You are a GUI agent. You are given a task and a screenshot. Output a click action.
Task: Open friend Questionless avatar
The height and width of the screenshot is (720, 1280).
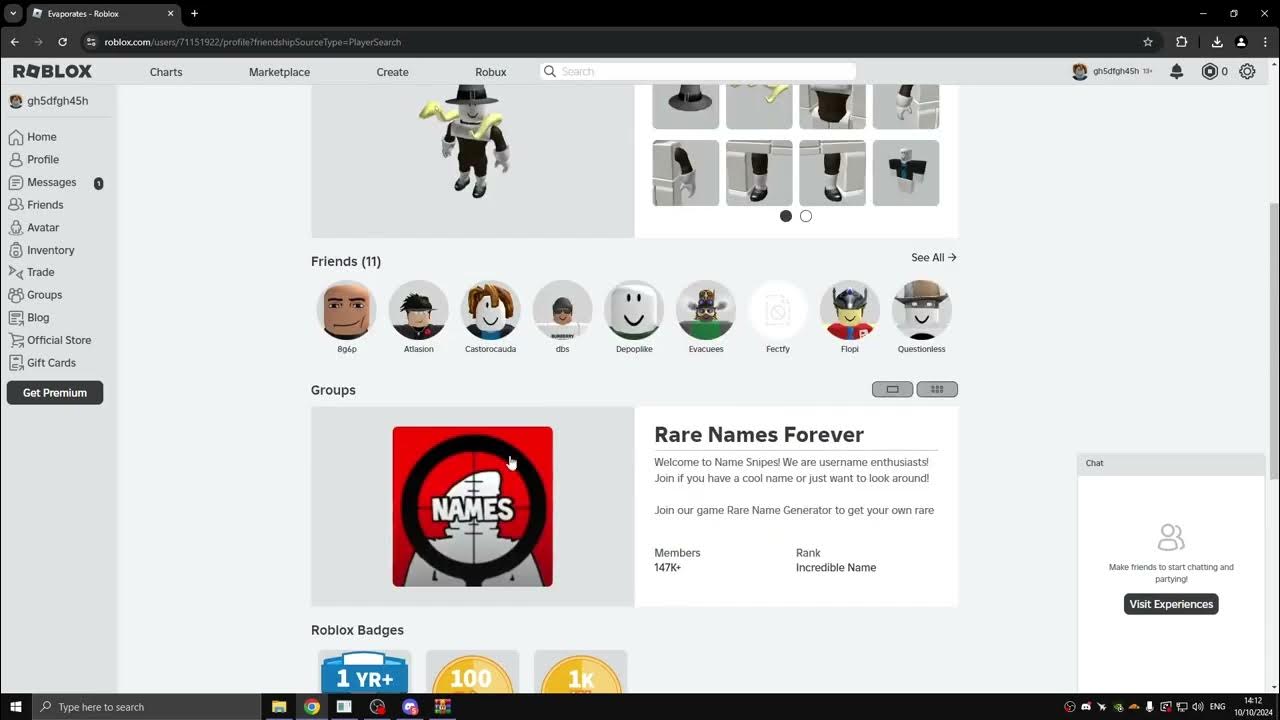pos(922,310)
